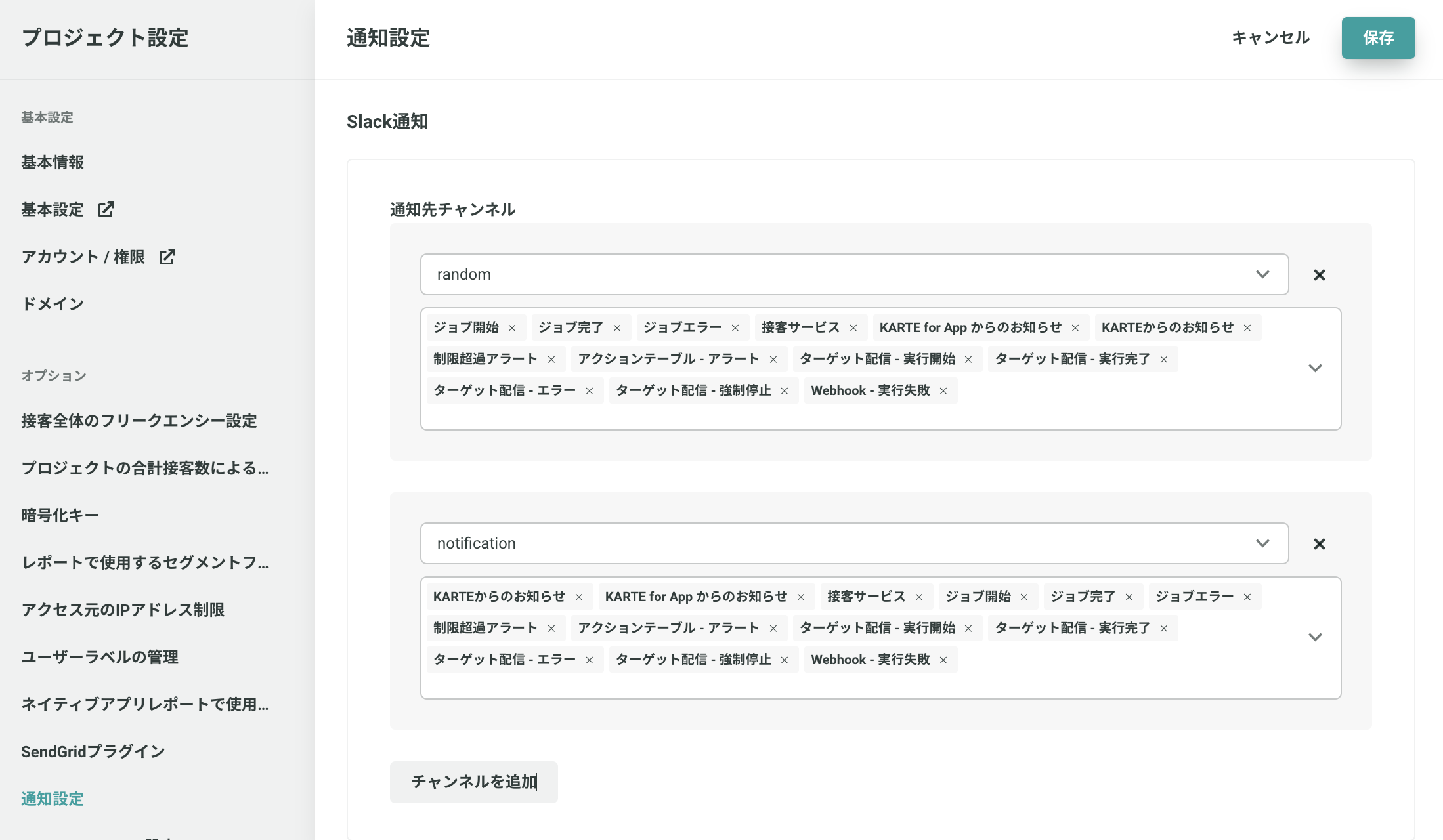Viewport: 1443px width, 840px height.
Task: Remove ジョブエラー tag in notification channel
Action: click(1247, 597)
